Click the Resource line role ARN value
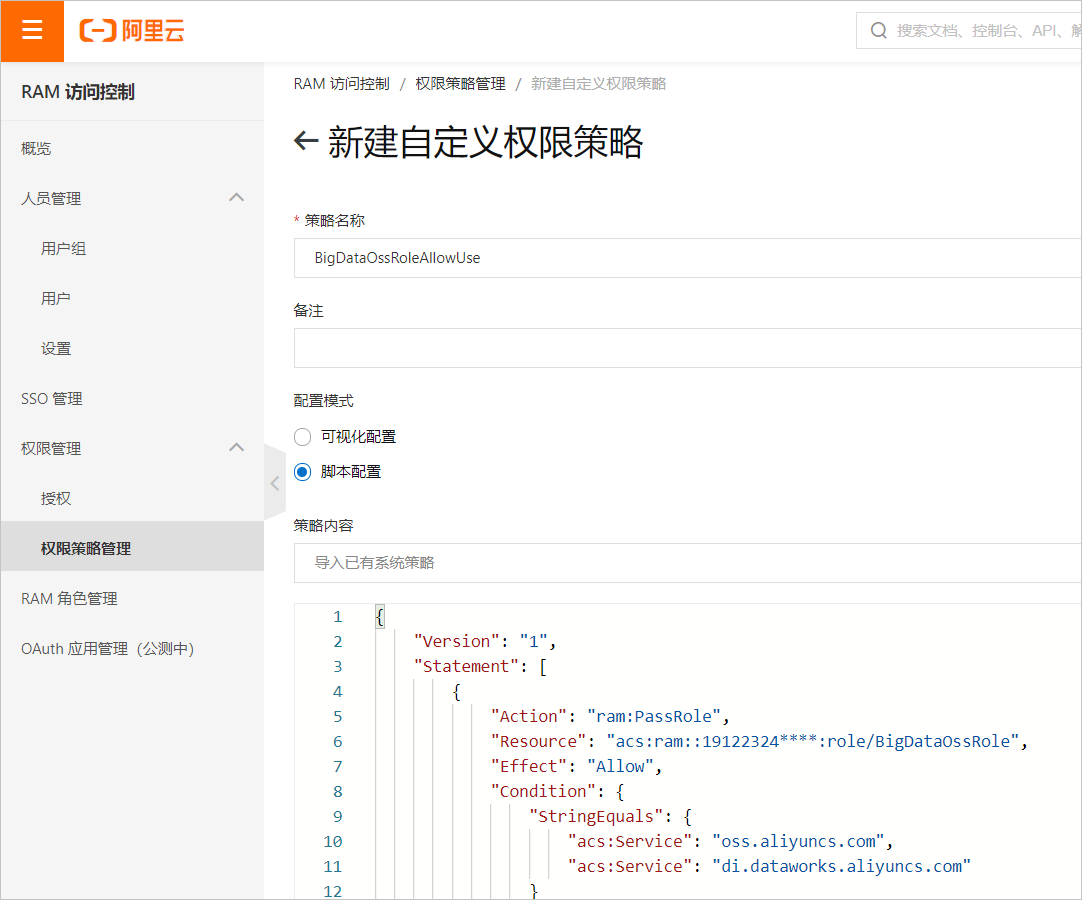 [813, 741]
